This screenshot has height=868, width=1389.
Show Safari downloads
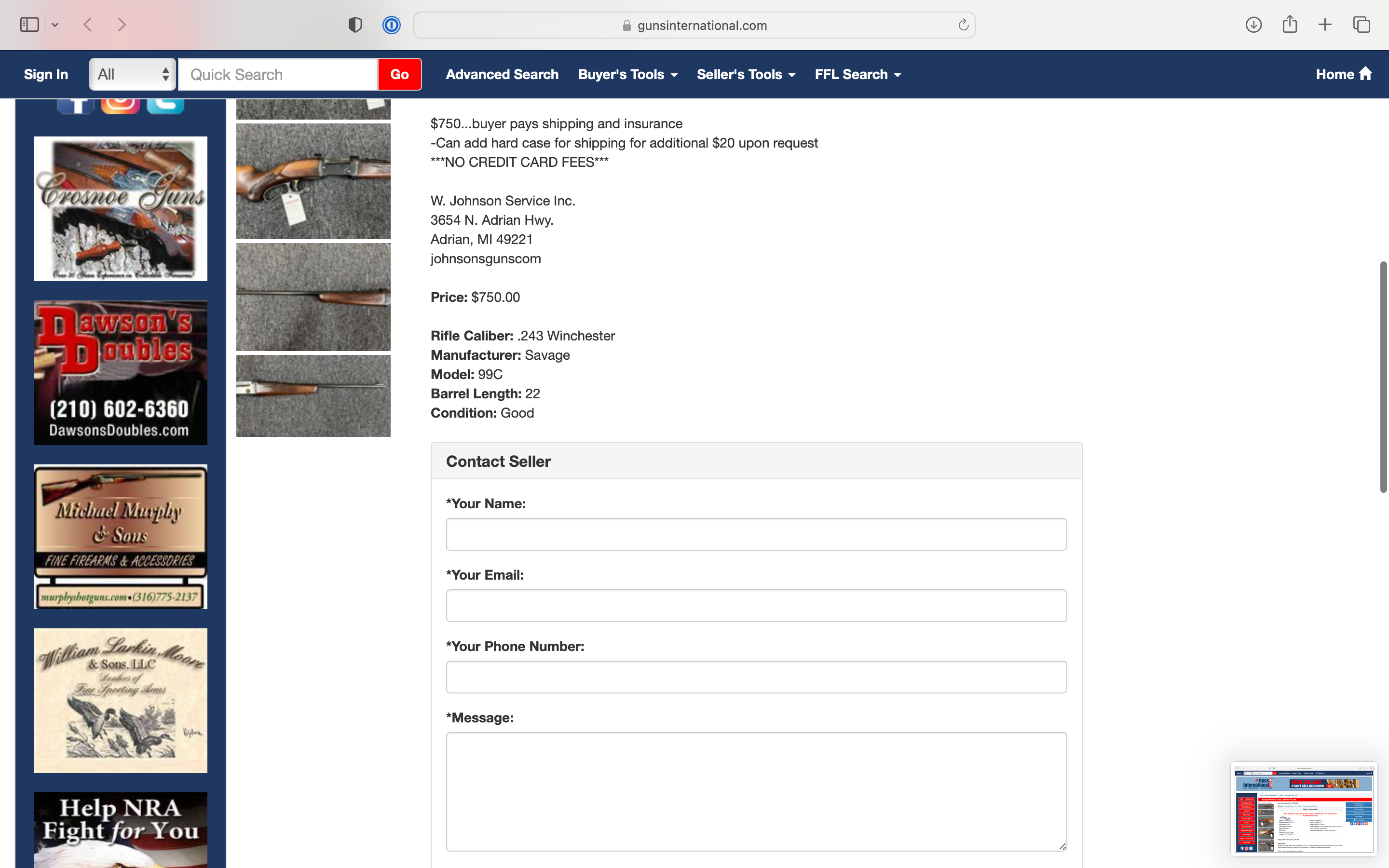pyautogui.click(x=1253, y=25)
